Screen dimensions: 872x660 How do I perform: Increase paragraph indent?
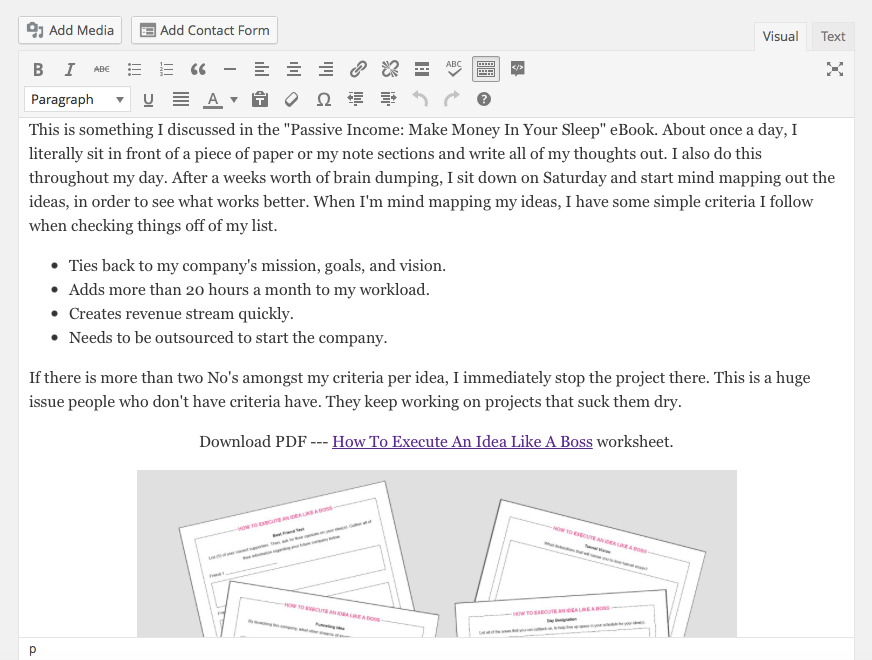pos(388,100)
